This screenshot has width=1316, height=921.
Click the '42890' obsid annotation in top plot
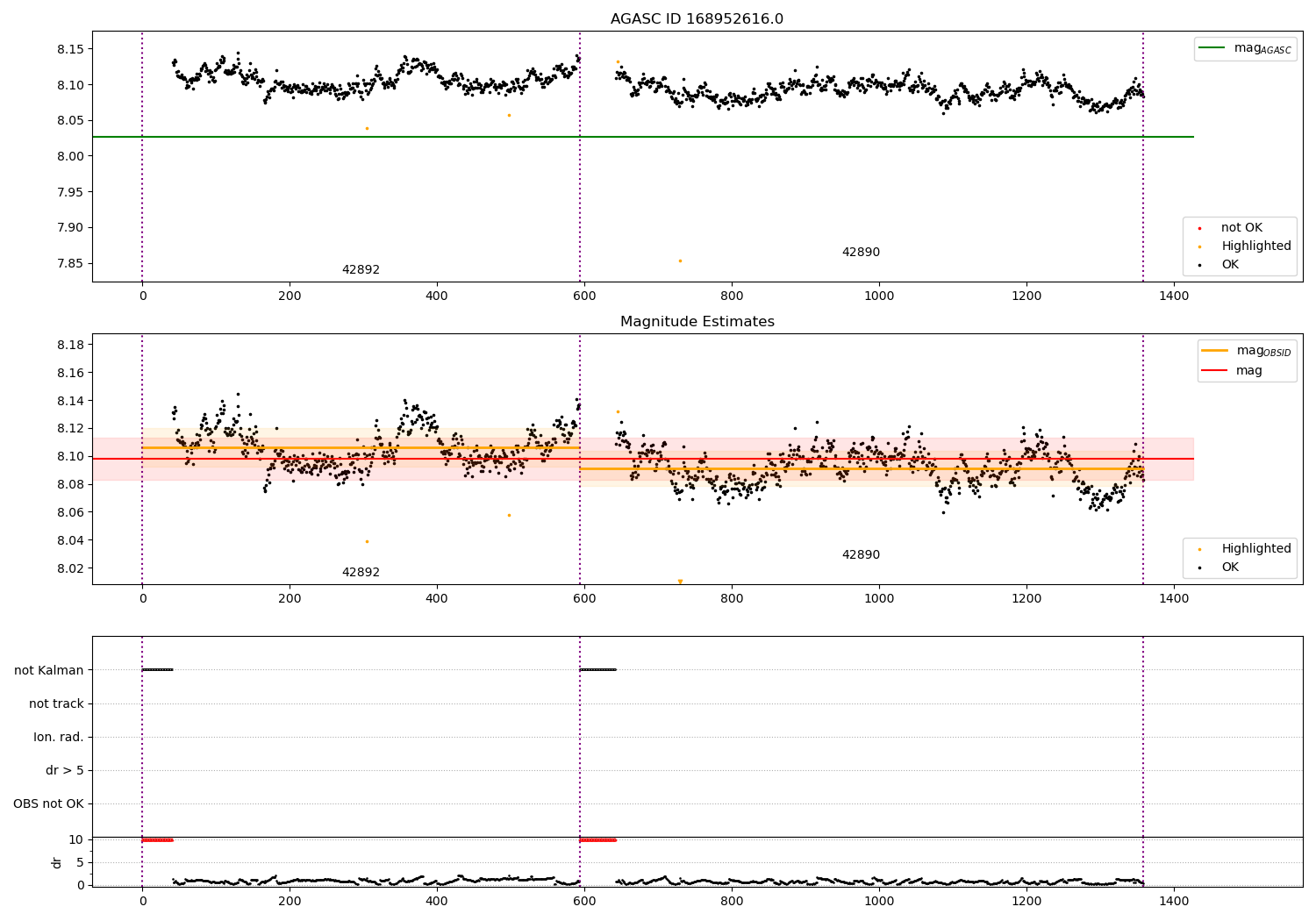coord(861,253)
